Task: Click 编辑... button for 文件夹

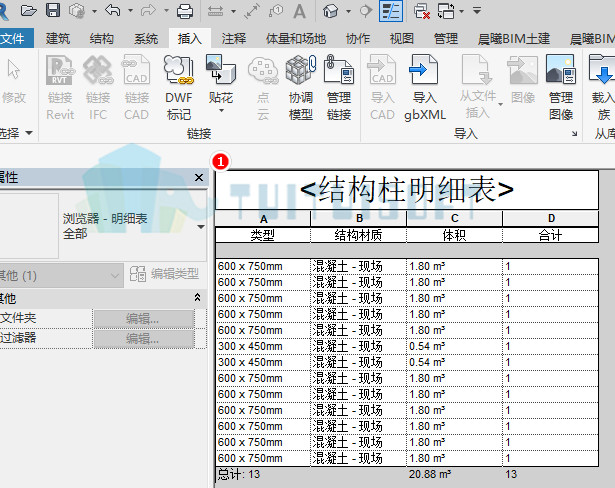Action: (143, 319)
